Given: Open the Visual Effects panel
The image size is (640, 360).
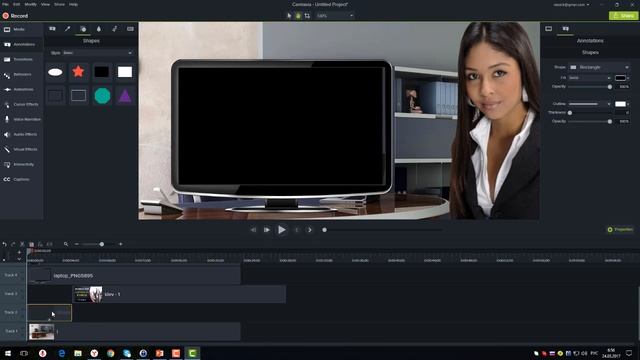Looking at the screenshot, I should coord(21,149).
